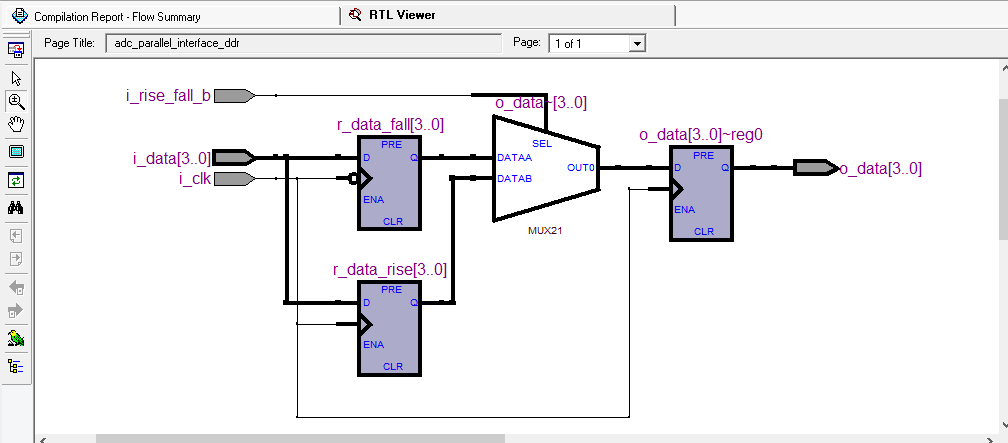Click the r_data_fall[3..0] name label

click(390, 125)
